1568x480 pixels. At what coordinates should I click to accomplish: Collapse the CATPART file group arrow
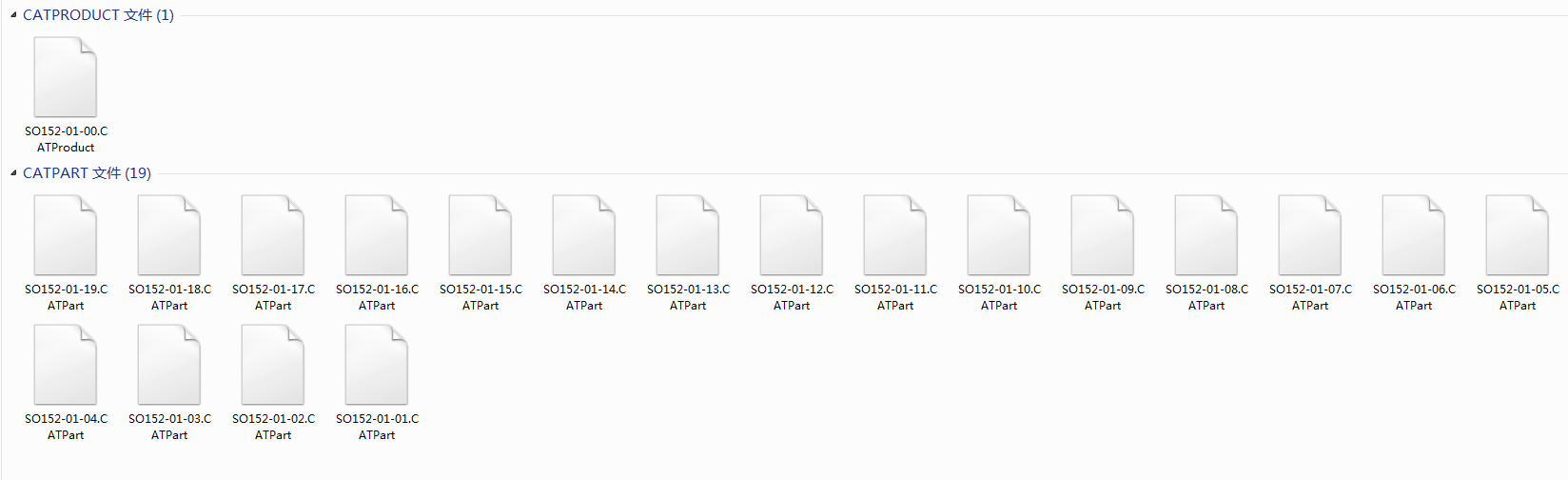tap(13, 173)
